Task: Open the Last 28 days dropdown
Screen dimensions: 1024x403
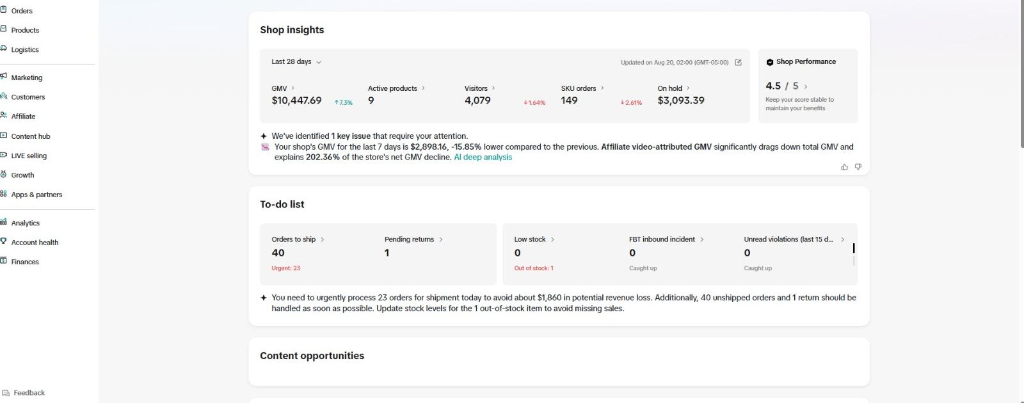Action: 296,62
